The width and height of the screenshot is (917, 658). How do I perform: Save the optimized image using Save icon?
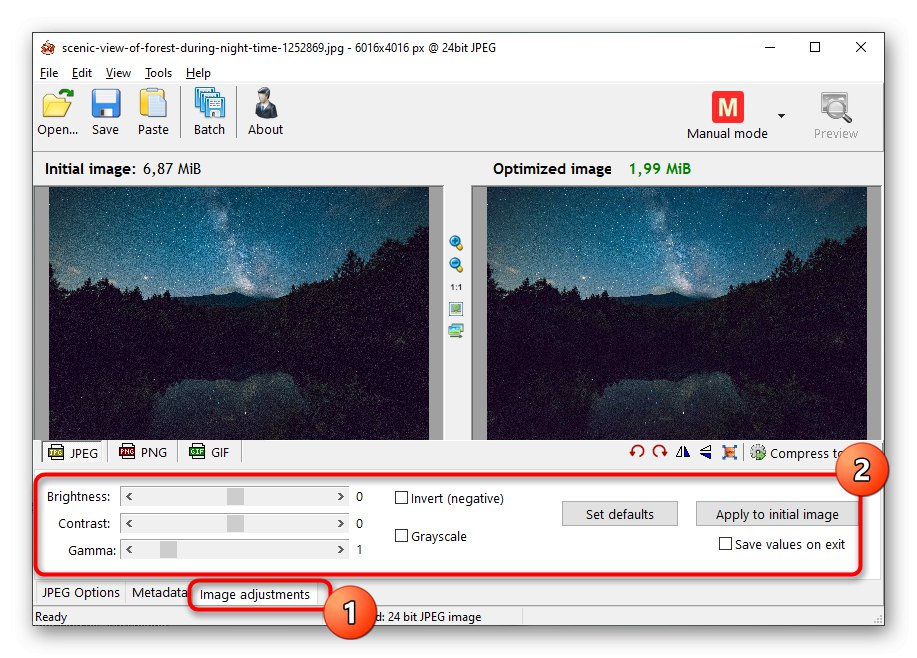[x=105, y=112]
